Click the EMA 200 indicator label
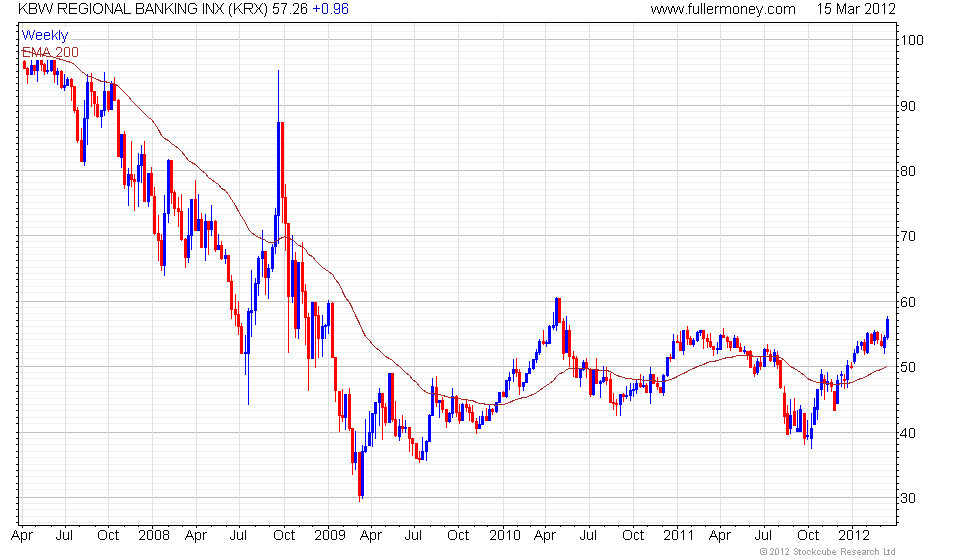This screenshot has height=560, width=980. coord(50,52)
